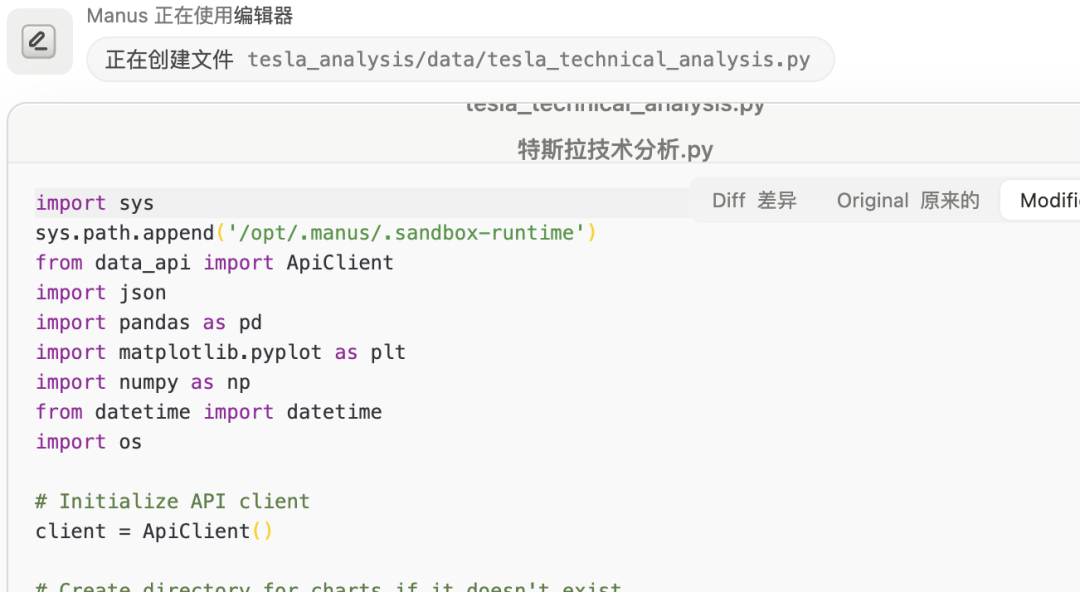
Task: Click the Manus 正在使用编辑器 header text
Action: (189, 16)
